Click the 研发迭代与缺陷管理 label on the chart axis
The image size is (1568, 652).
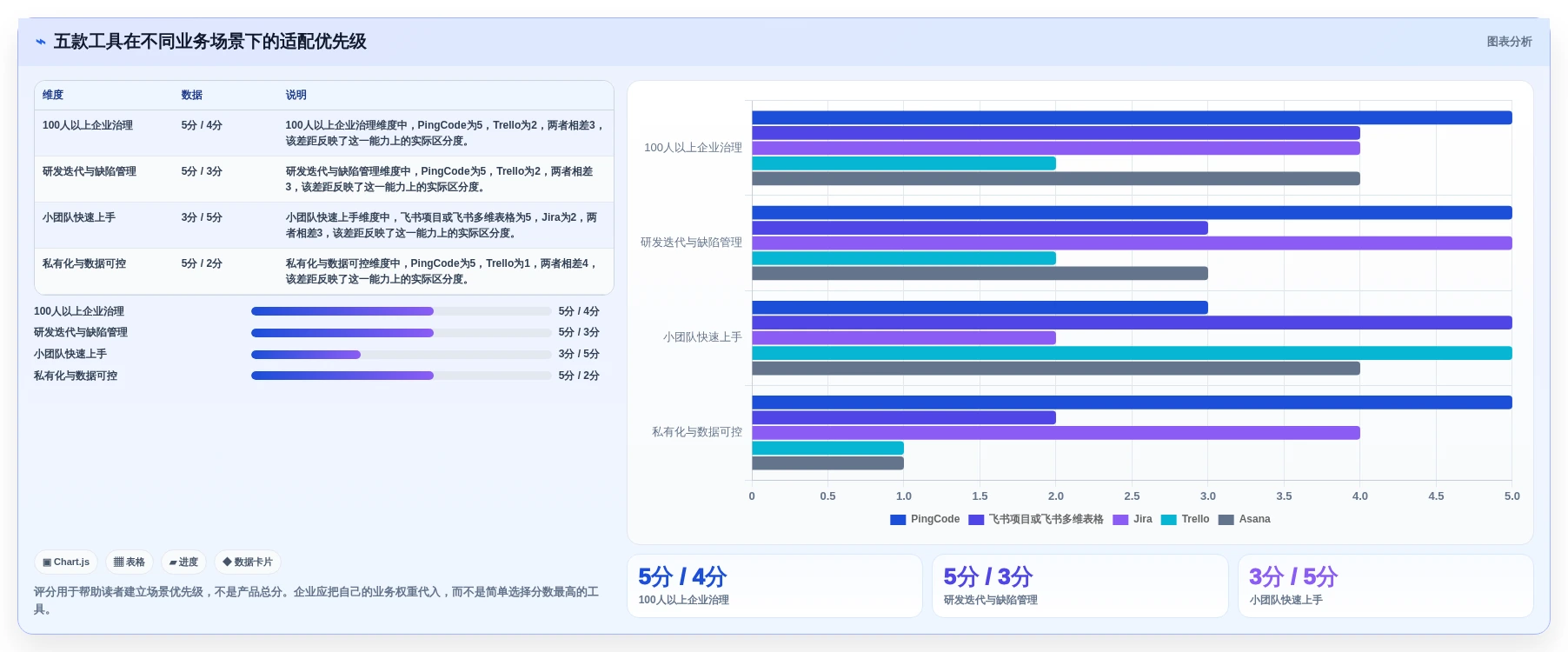[x=691, y=243]
